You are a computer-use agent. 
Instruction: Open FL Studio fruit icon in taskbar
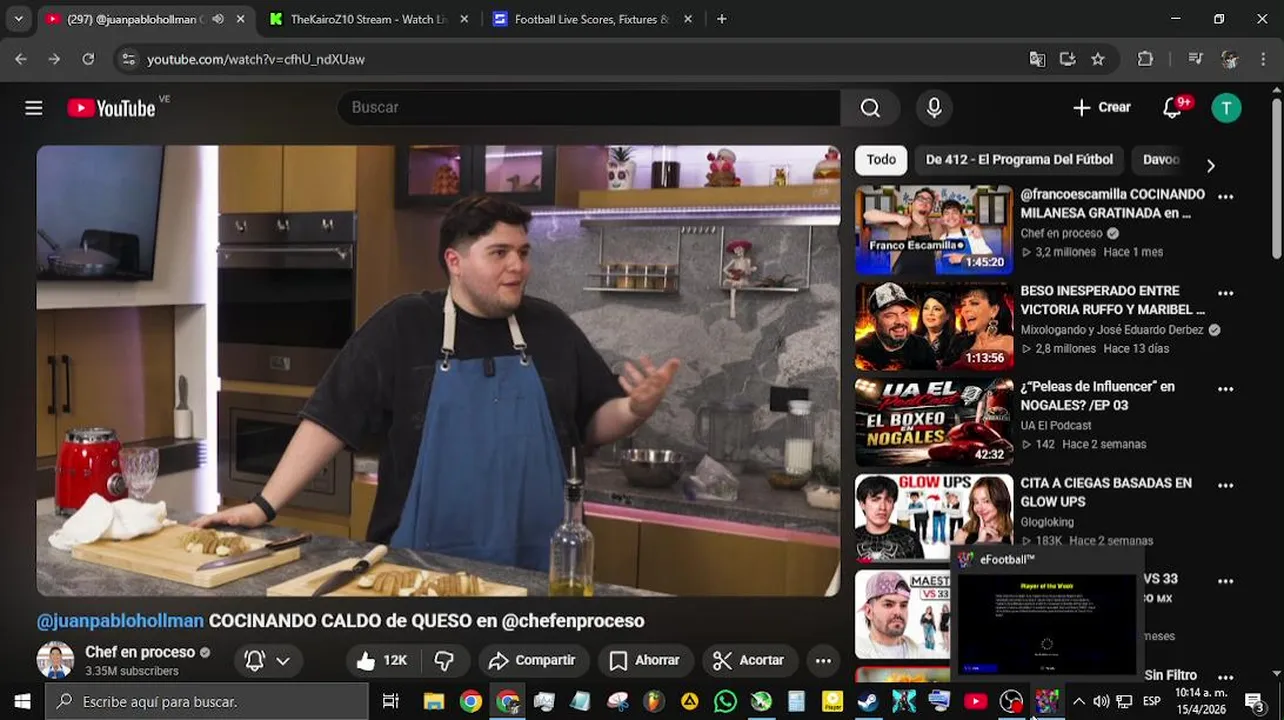653,702
